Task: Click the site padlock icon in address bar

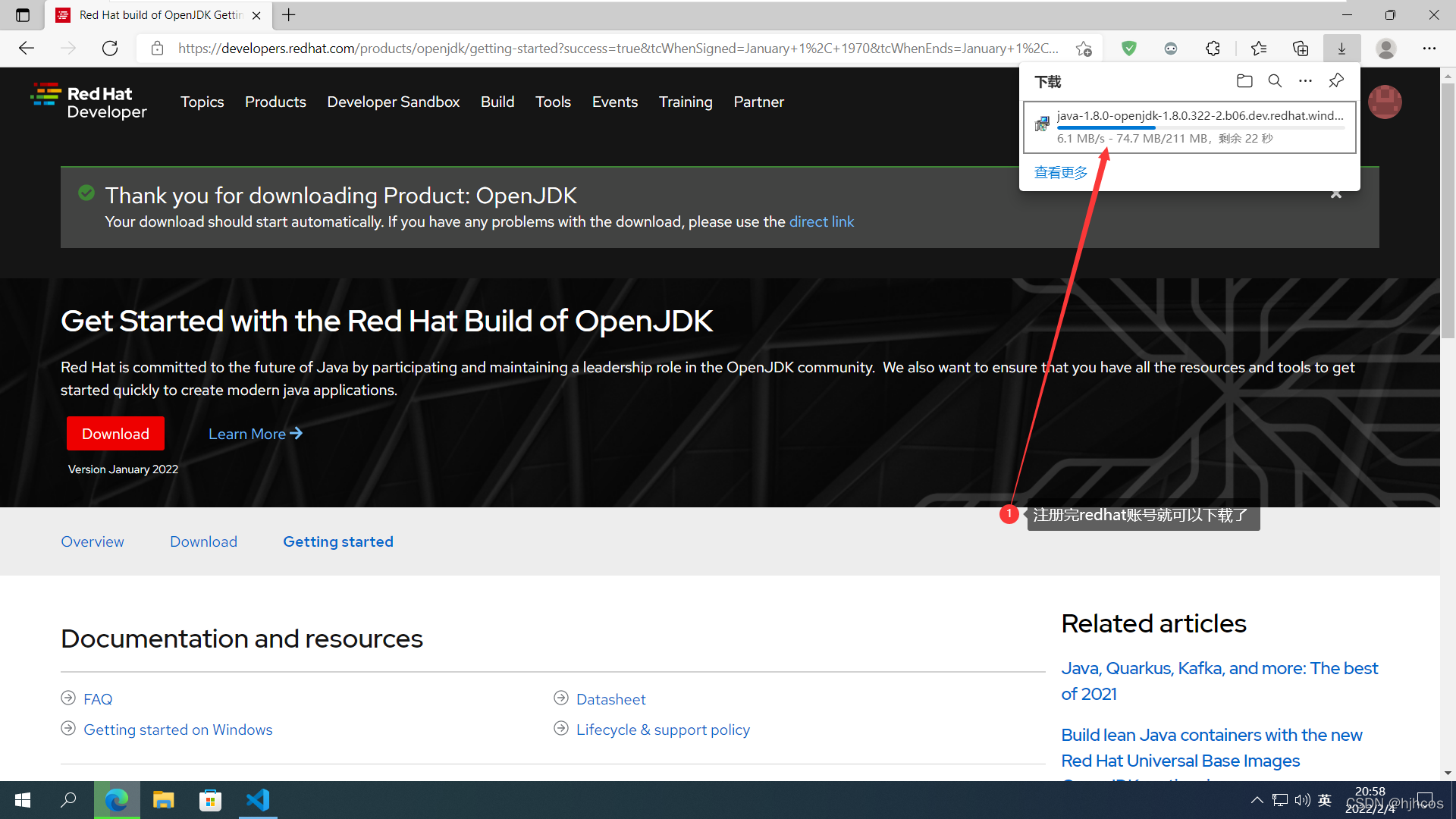Action: click(x=157, y=49)
